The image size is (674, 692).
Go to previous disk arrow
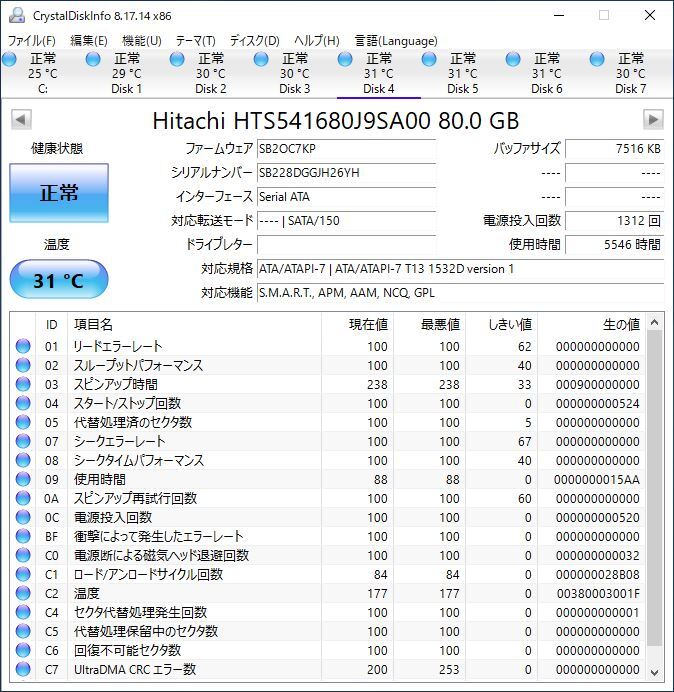pos(21,120)
